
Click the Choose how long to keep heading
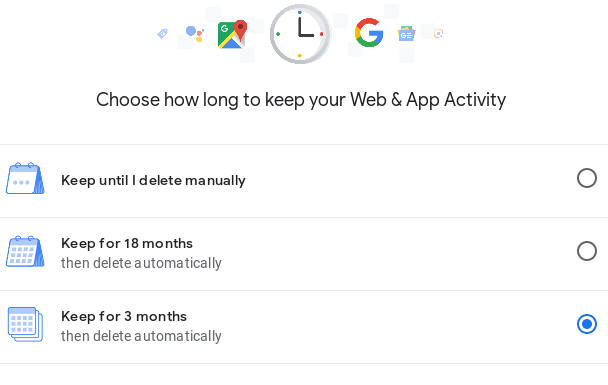point(301,100)
